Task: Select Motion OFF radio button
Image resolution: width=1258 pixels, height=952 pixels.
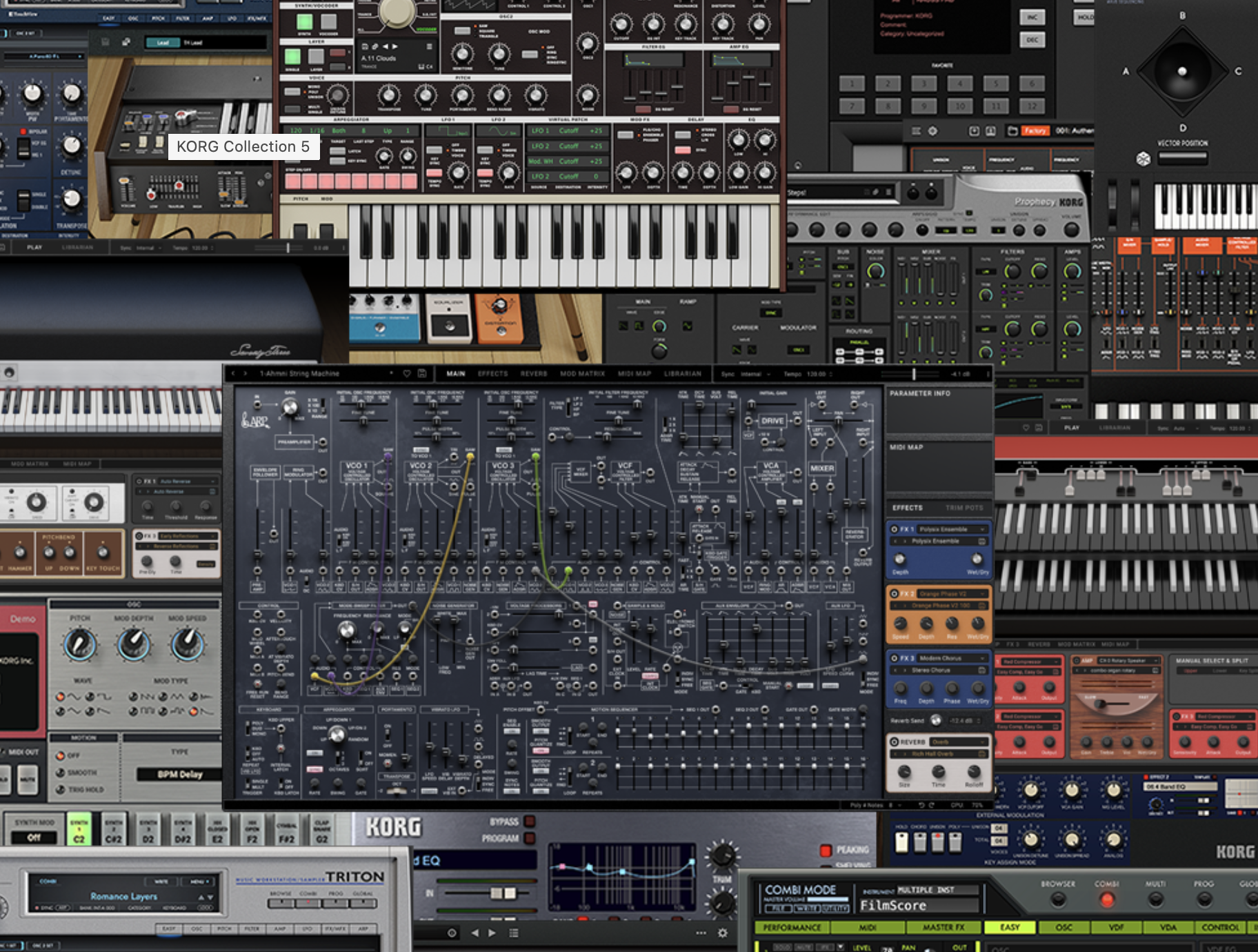Action: [61, 755]
